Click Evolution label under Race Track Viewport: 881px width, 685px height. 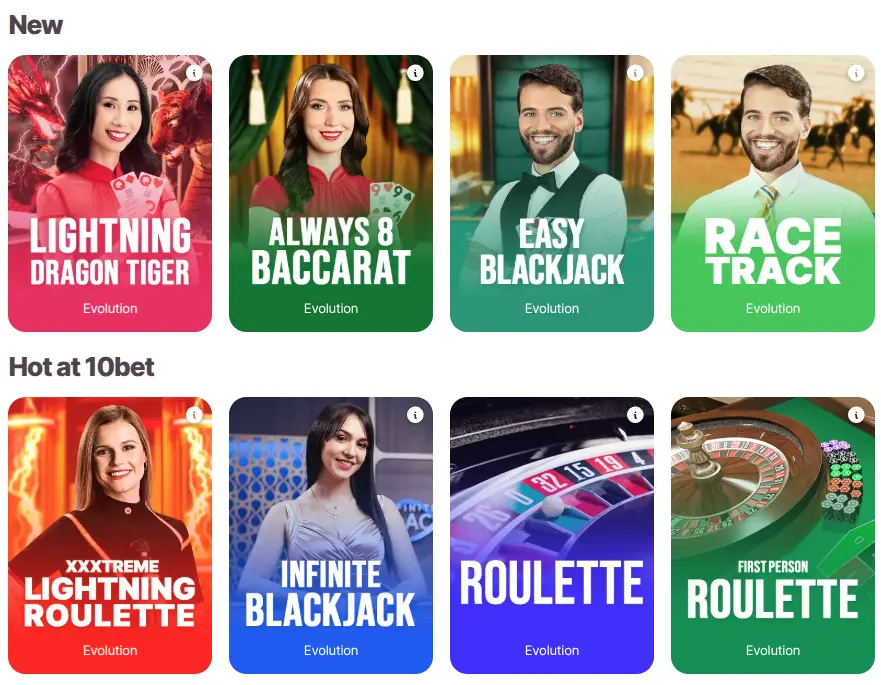pyautogui.click(x=773, y=309)
